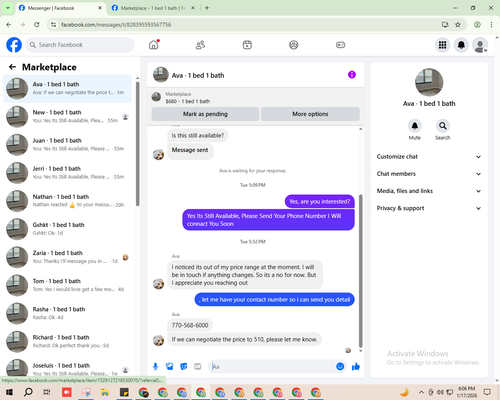The image size is (500, 400).
Task: Record a voice clip microphone icon
Action: coord(155,367)
